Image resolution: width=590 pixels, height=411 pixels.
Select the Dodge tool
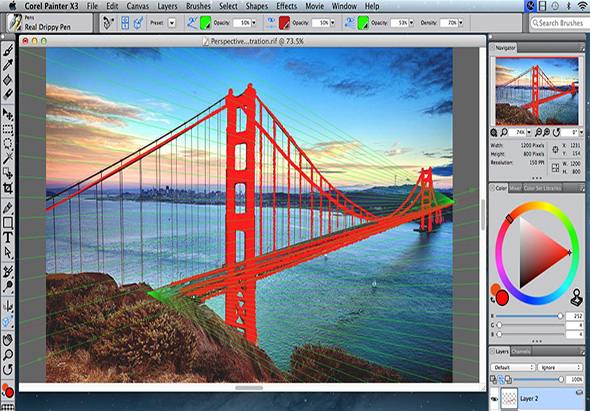coord(8,287)
